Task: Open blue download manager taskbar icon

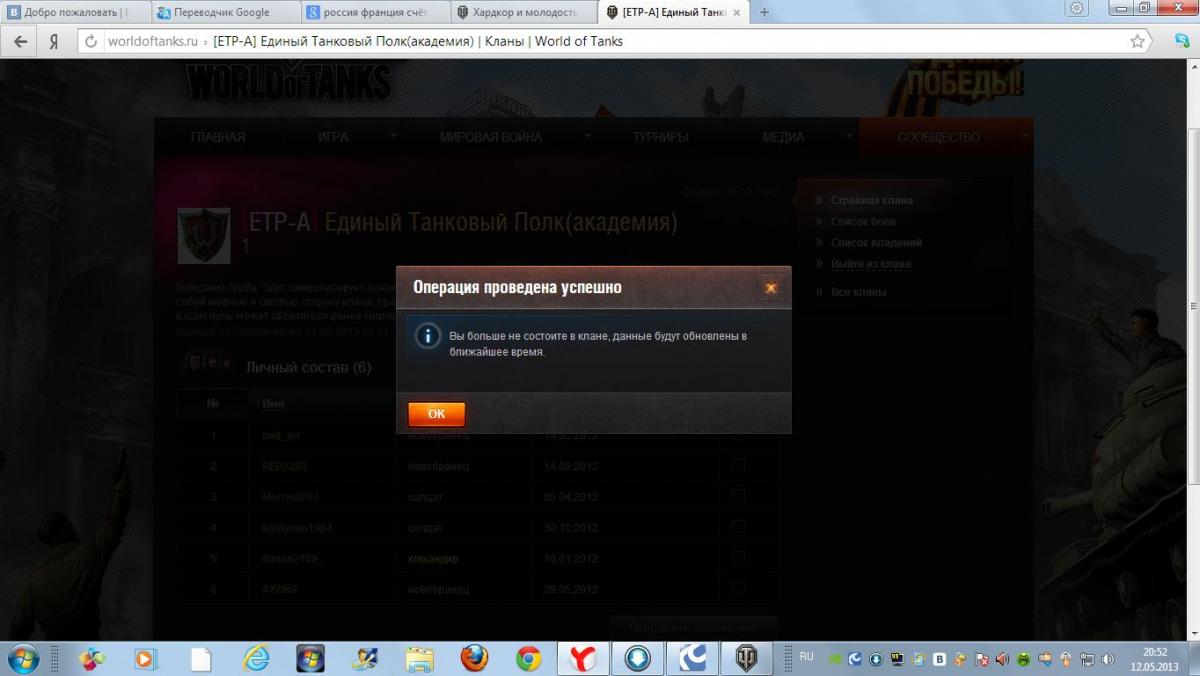Action: 638,658
